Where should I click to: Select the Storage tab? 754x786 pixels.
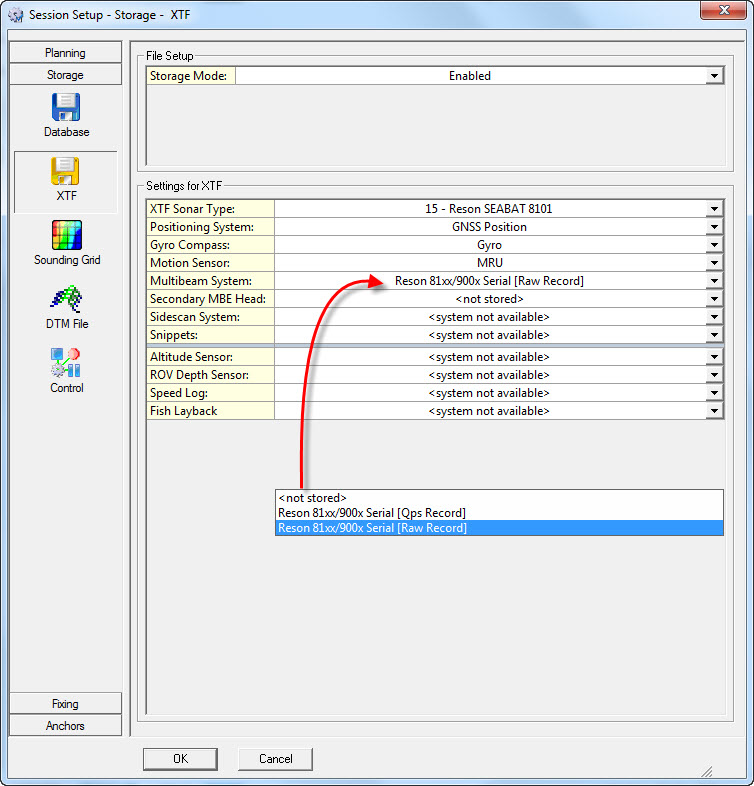(65, 75)
